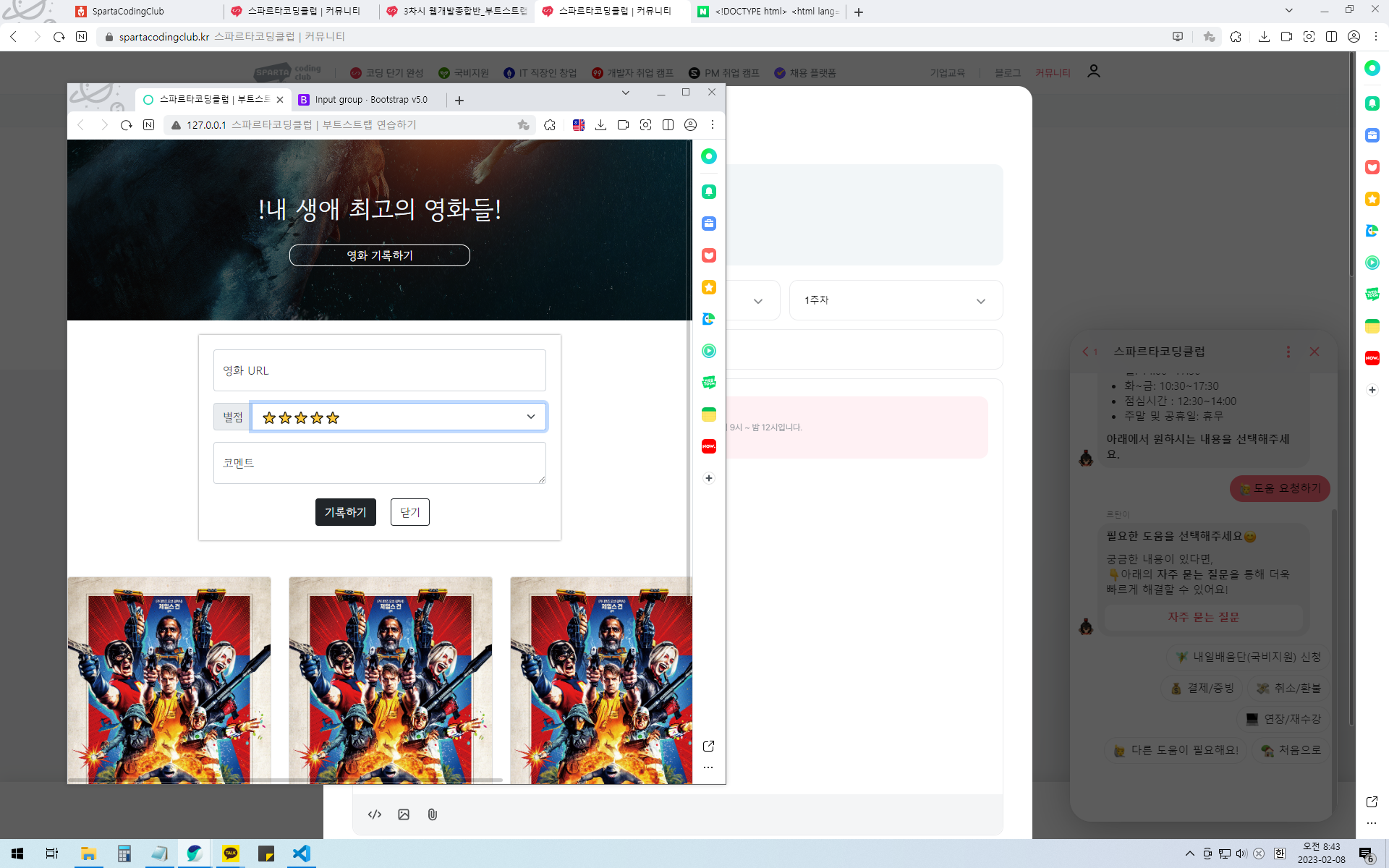Screen dimensions: 1389x868
Task: Click the 자주 묻는 질문 link in the chat
Action: click(1204, 617)
